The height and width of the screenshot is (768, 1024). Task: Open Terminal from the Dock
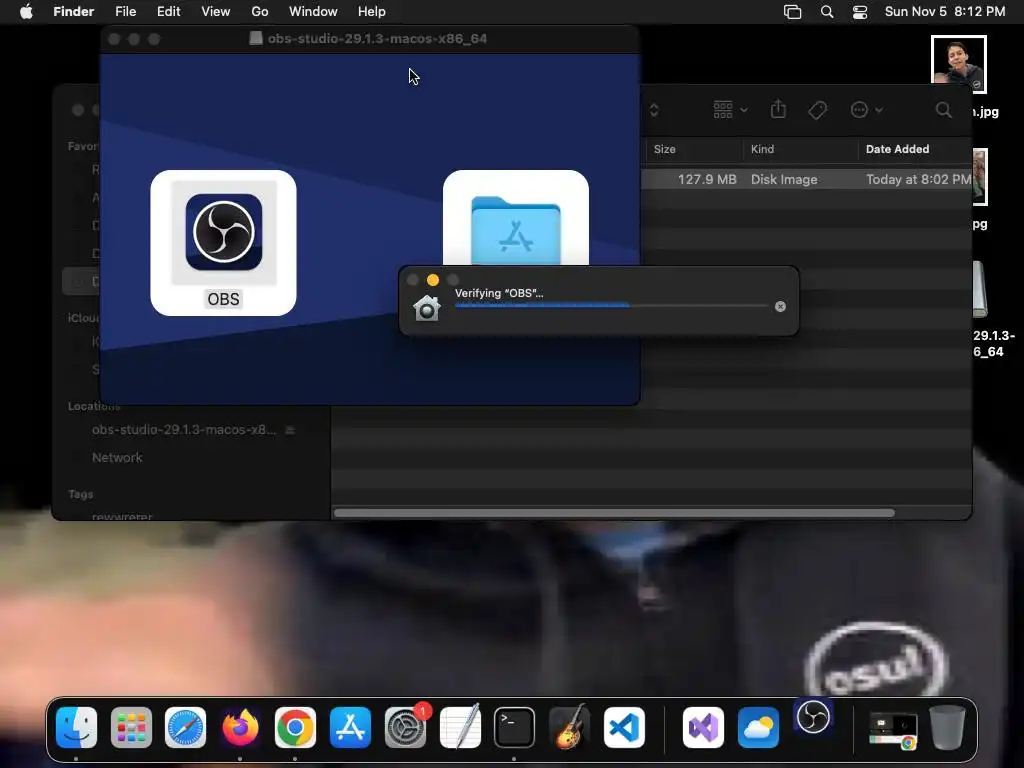(x=515, y=728)
